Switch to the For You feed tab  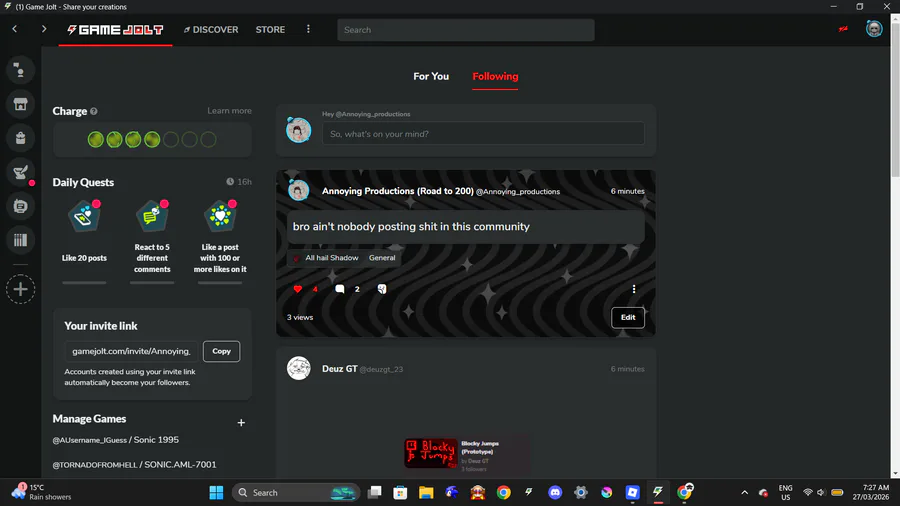pyautogui.click(x=431, y=76)
